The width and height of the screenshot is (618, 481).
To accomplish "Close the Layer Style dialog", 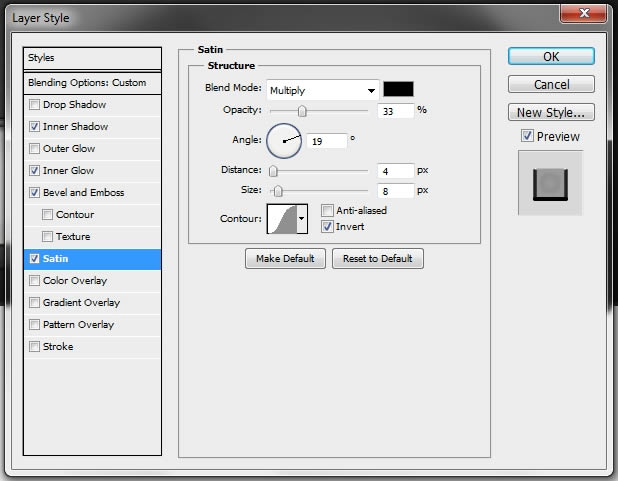I will coord(584,13).
